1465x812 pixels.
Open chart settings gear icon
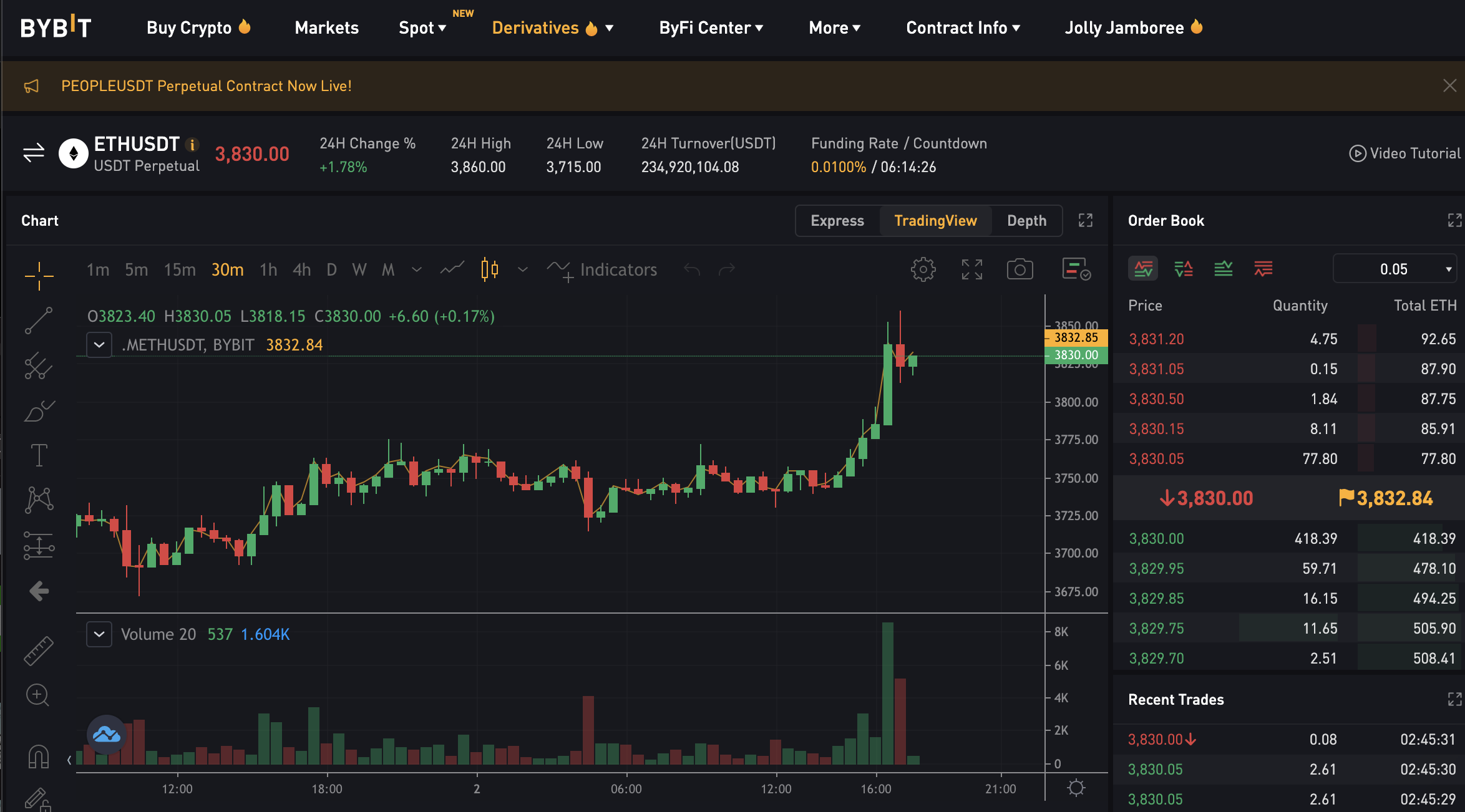coord(923,269)
